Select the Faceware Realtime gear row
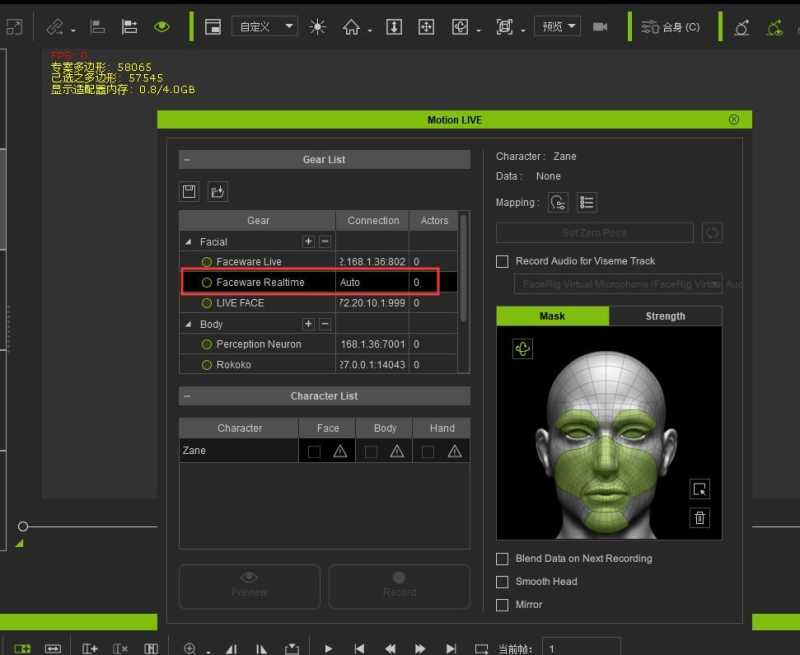Viewport: 800px width, 655px height. (x=260, y=283)
